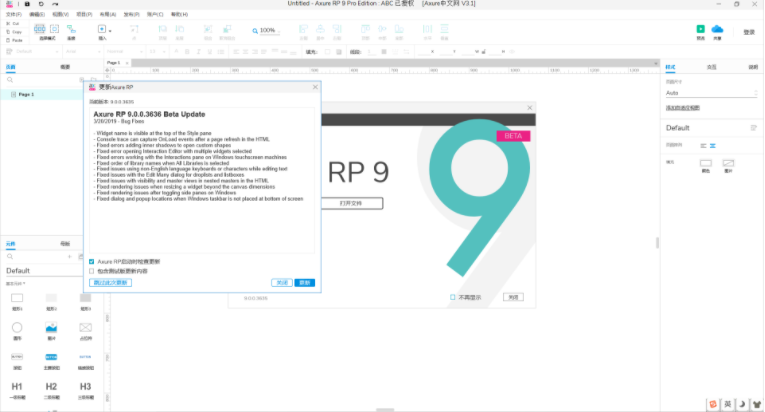Click the 登录 login button
Screen dimensions: 765x412
coord(749,32)
